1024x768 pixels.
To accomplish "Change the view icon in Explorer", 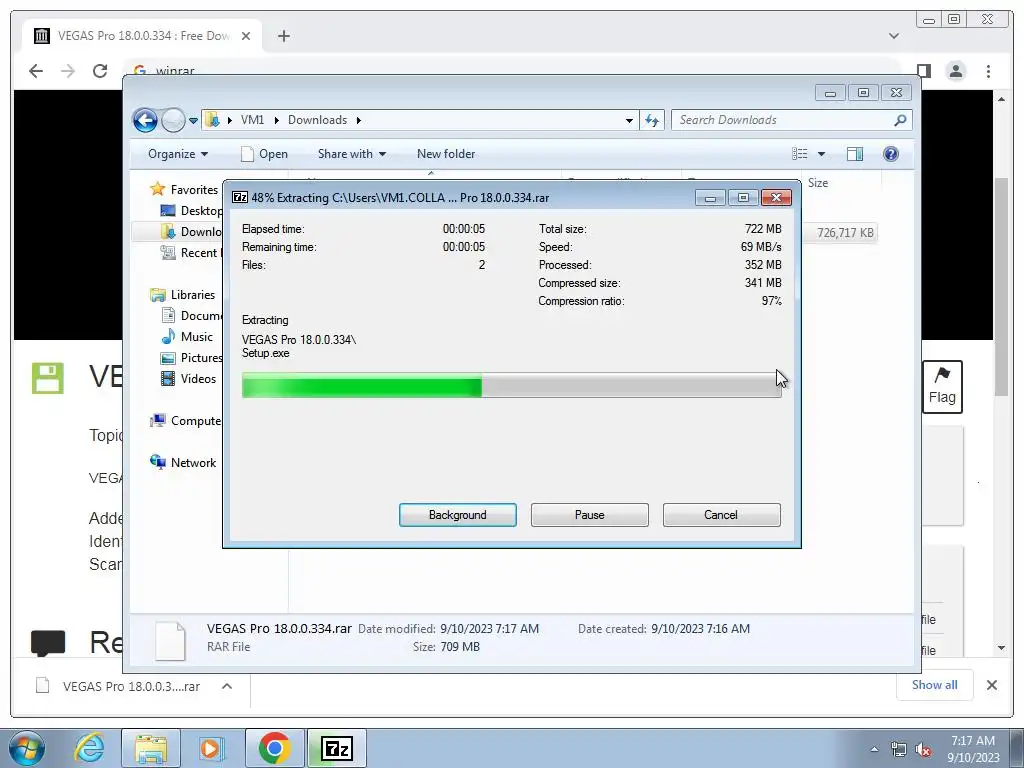I will pos(800,154).
